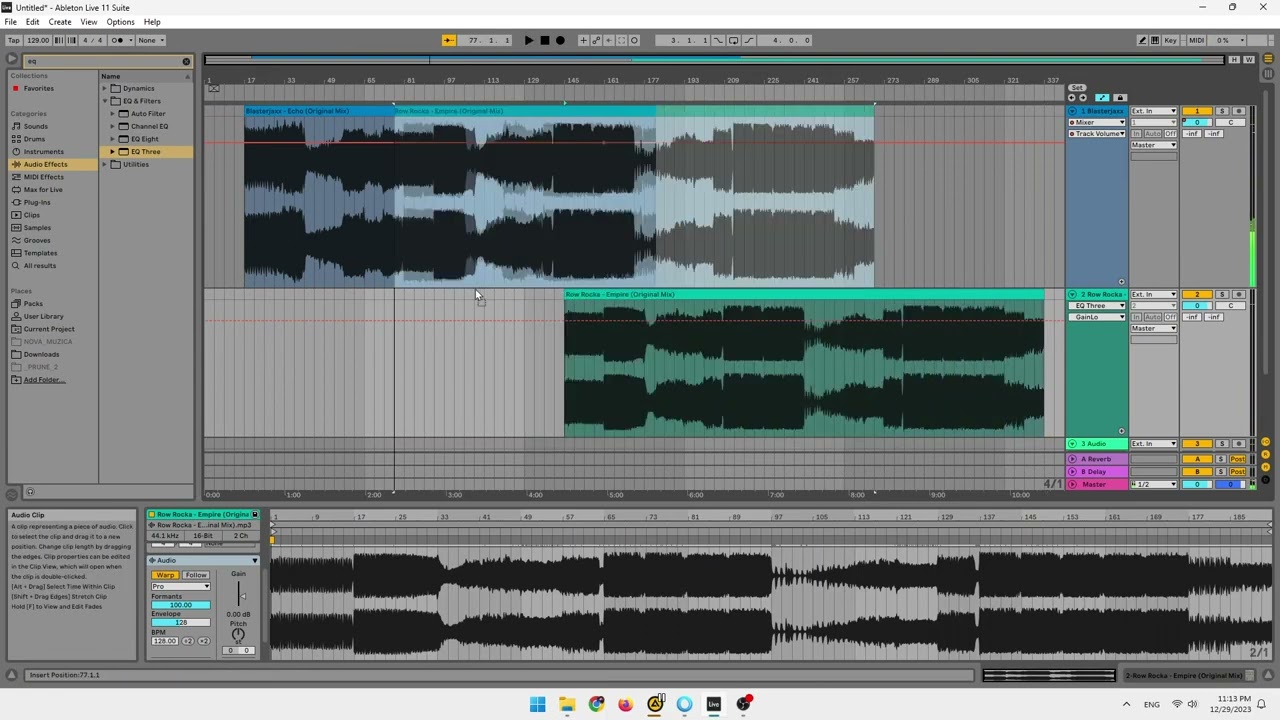Fold the 1 Blasterjaxx track
1280x720 pixels.
1073,111
